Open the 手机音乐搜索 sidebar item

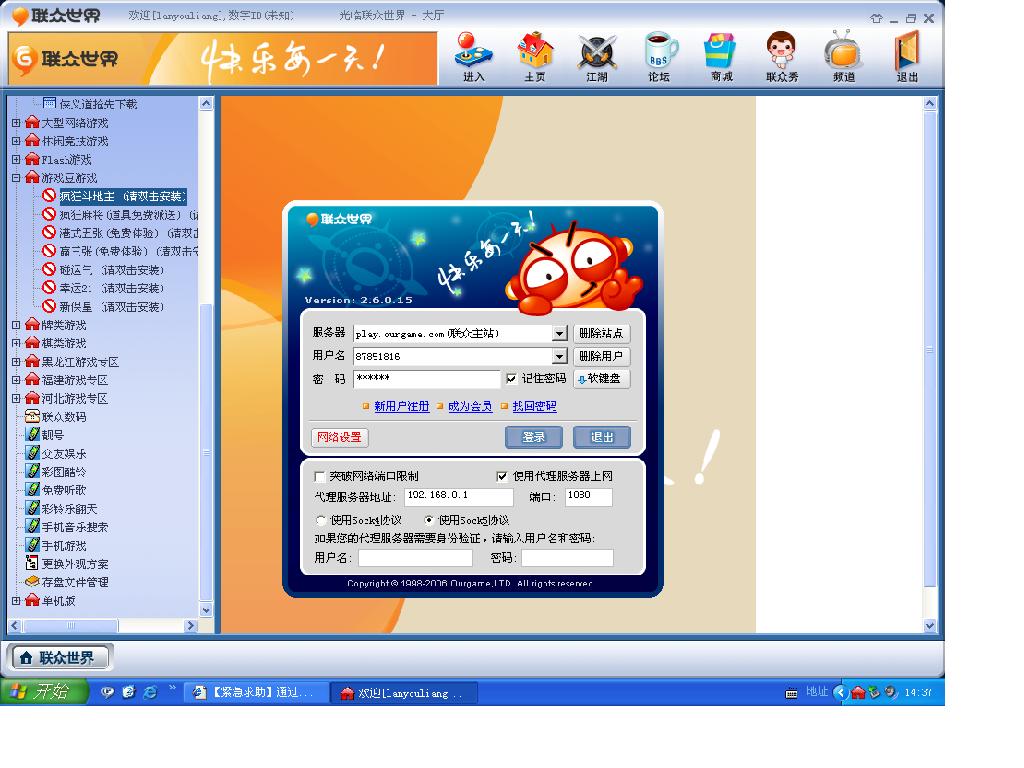pyautogui.click(x=75, y=527)
